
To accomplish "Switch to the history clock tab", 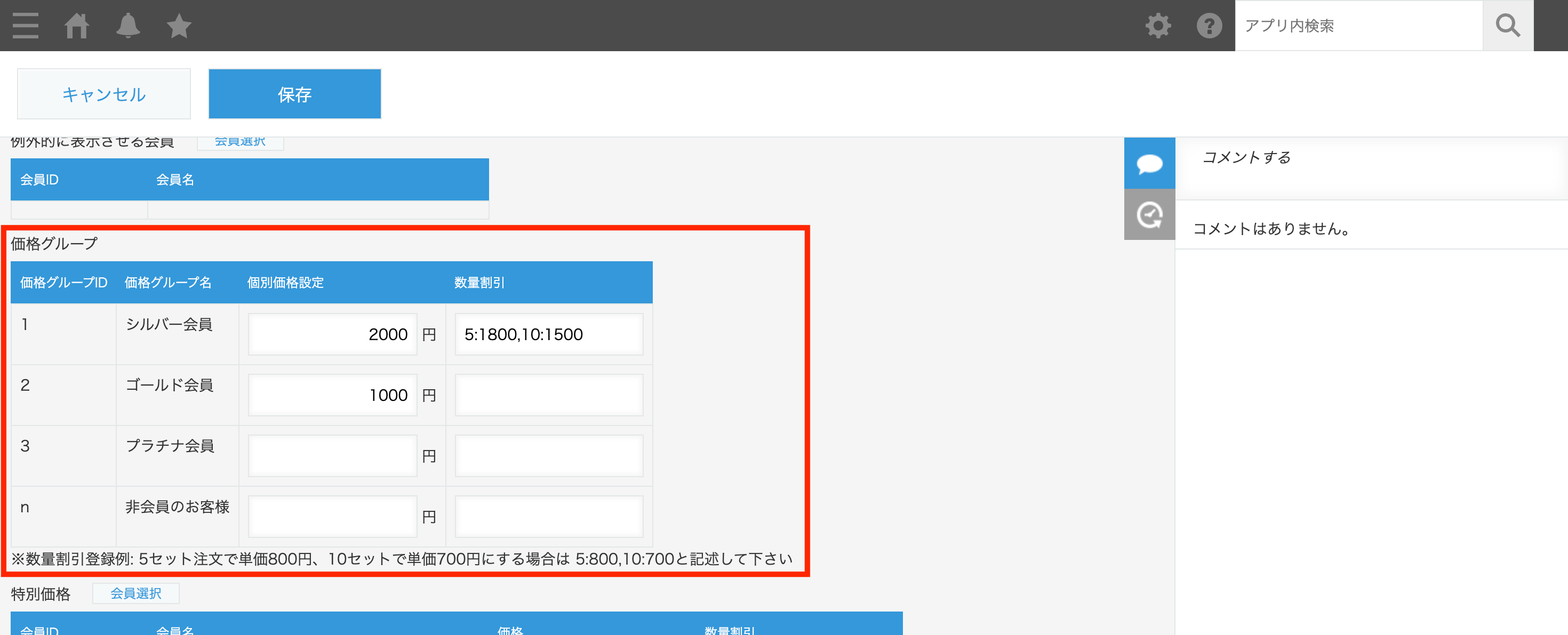I will click(x=1149, y=214).
